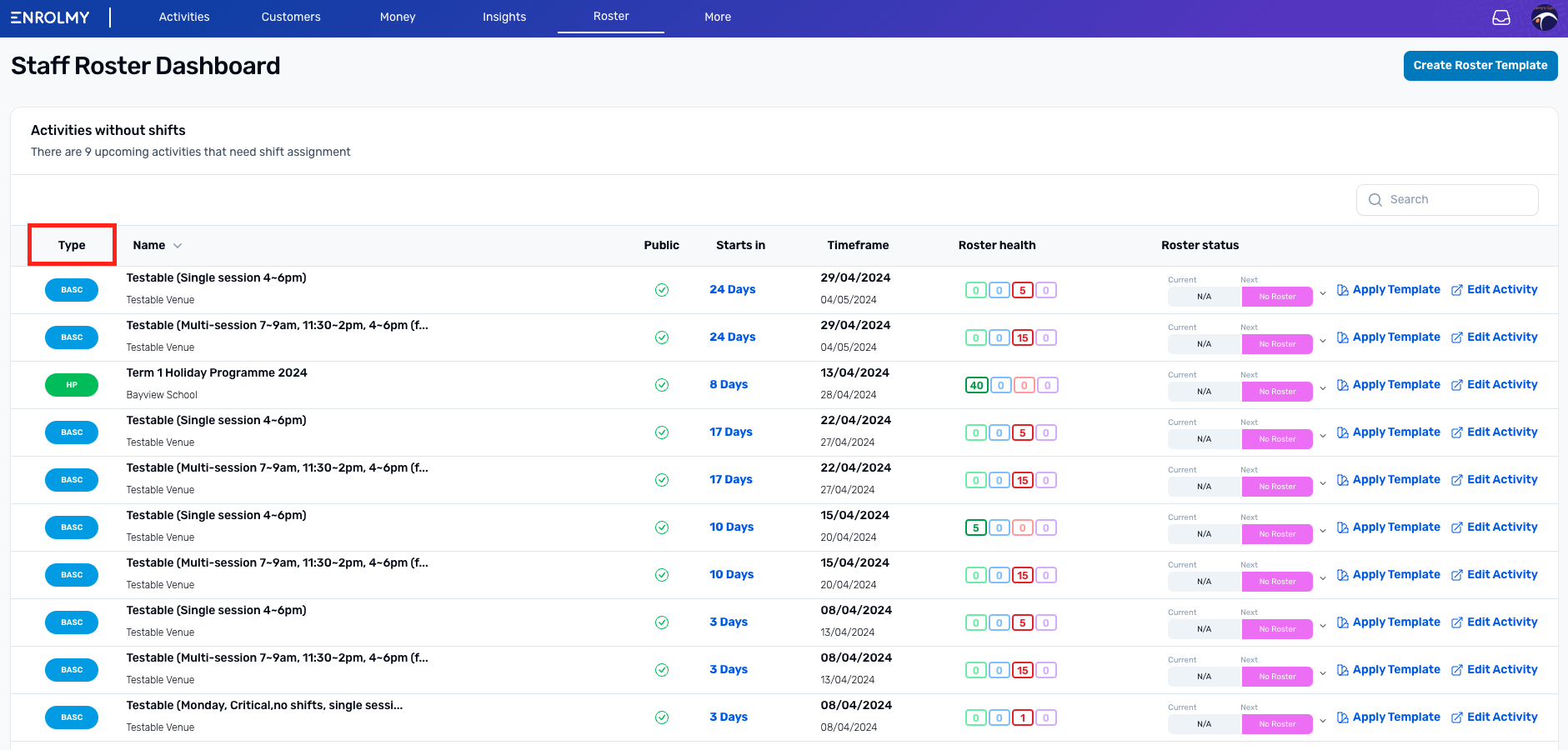This screenshot has width=1568, height=750.
Task: Click the green HP type badge
Action: 72,385
